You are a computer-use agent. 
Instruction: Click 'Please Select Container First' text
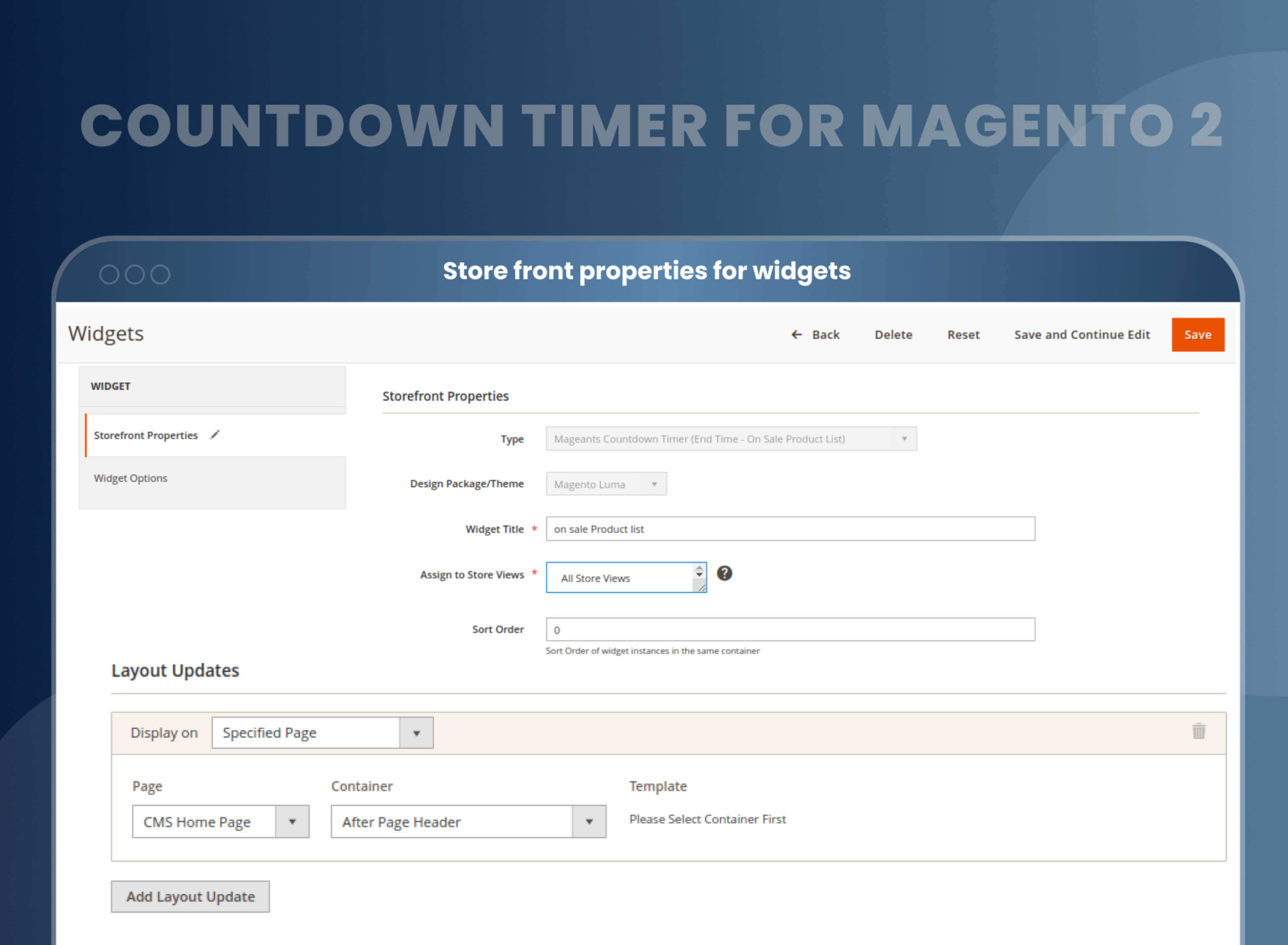click(707, 819)
